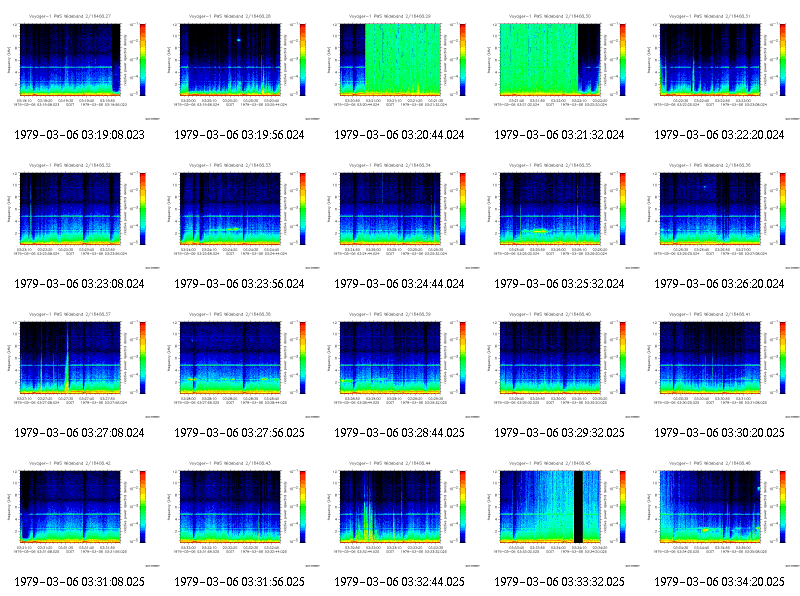Click caption text 1979-03-06 03:22:20.024
The height and width of the screenshot is (596, 800).
719,135
